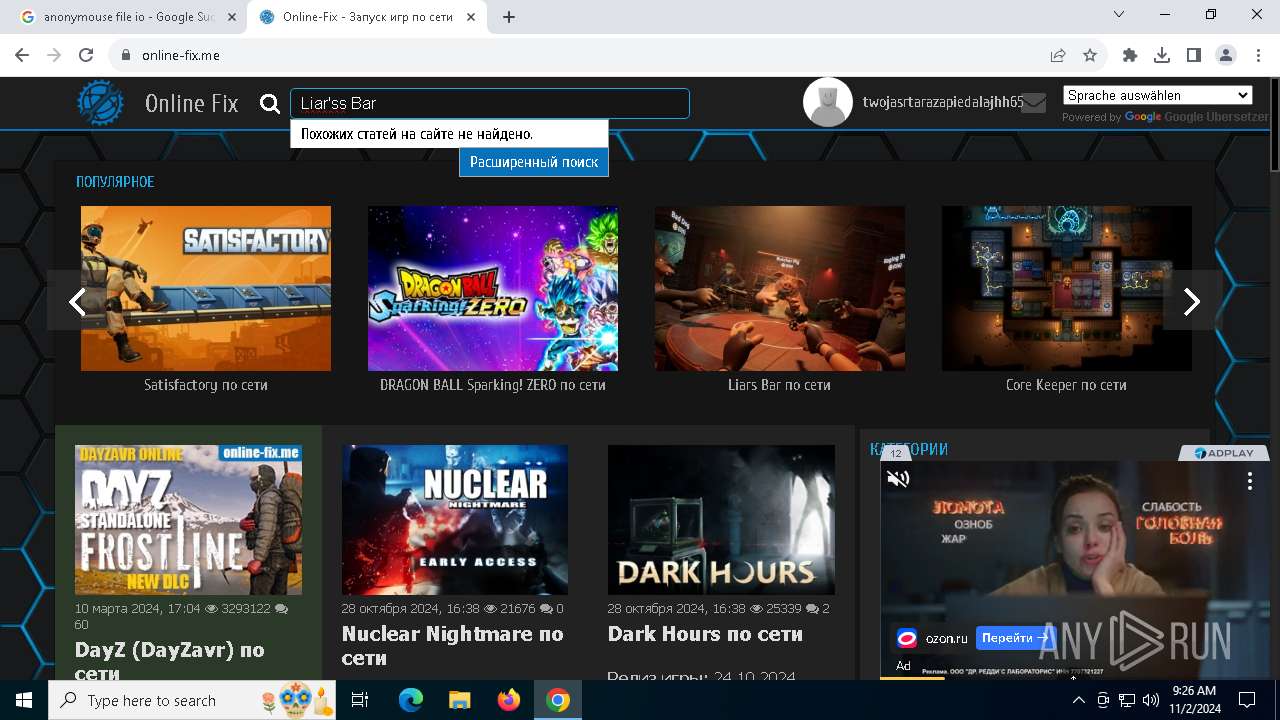This screenshot has height=720, width=1280.
Task: Click the Windows taskbar search box
Action: [x=192, y=700]
